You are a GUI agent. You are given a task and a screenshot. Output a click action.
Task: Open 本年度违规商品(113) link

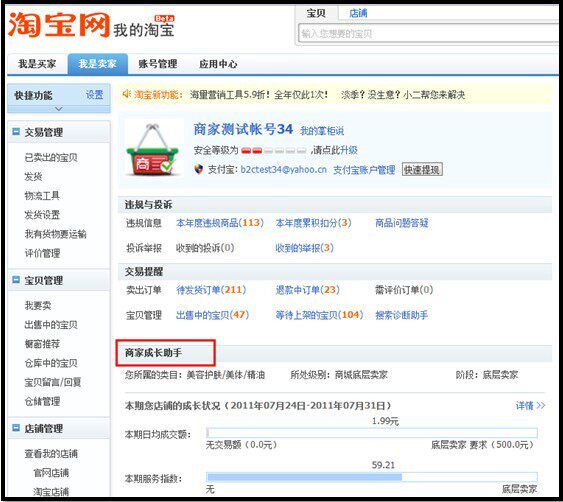(220, 223)
